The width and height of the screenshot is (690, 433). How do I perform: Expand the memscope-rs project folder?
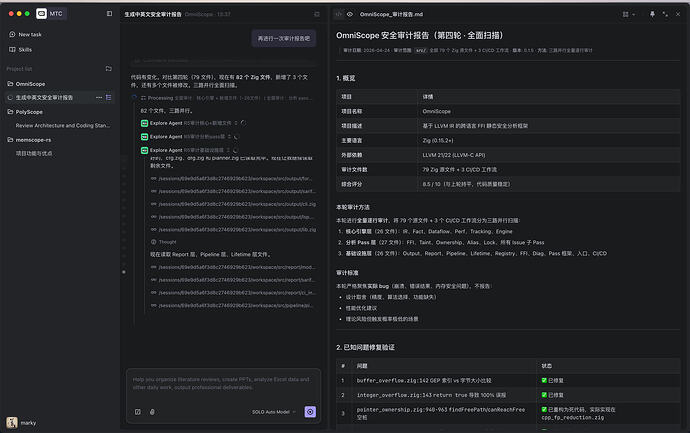click(29, 140)
